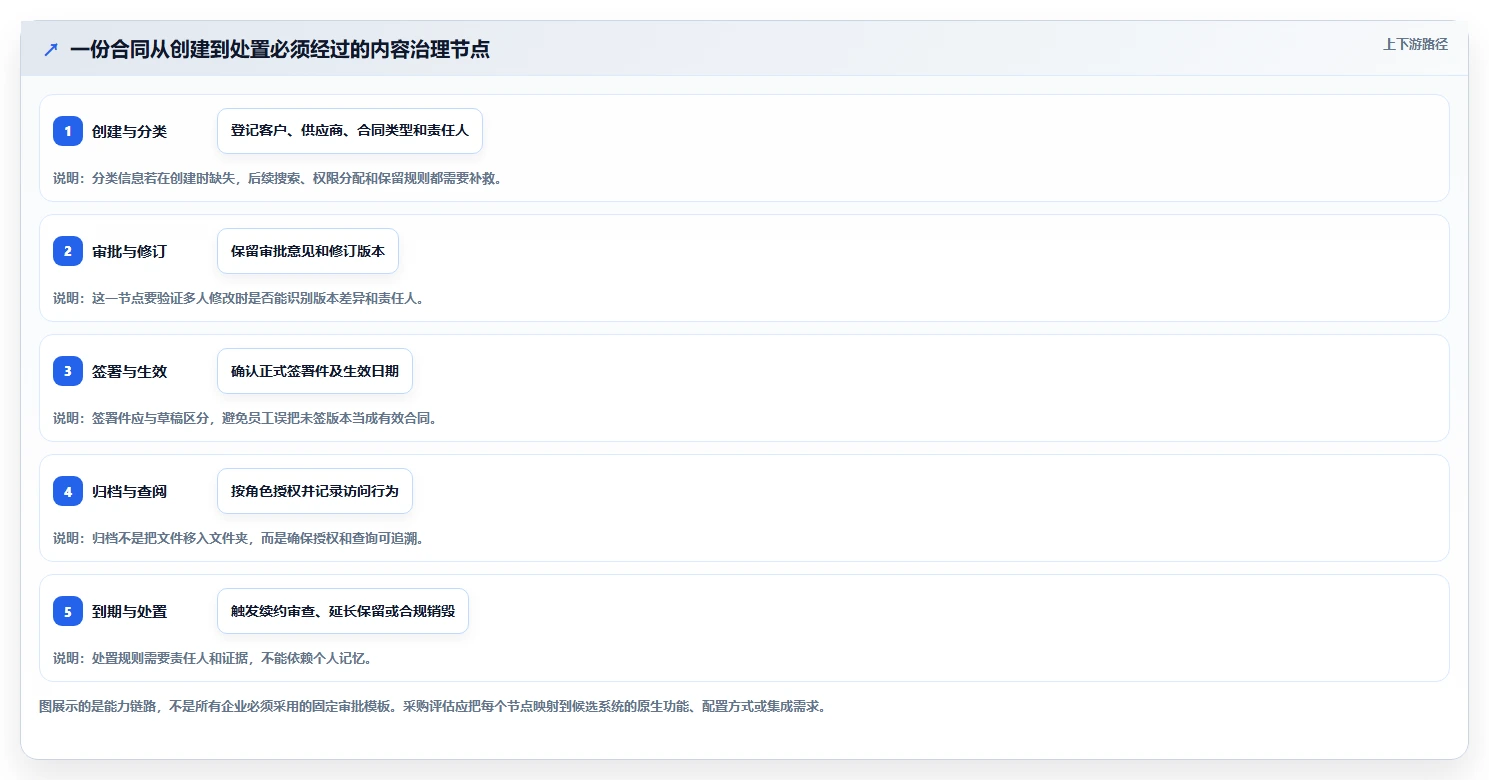Click the note starting 说明：处置规则需要责任人和证据
1489x780 pixels.
click(212, 658)
